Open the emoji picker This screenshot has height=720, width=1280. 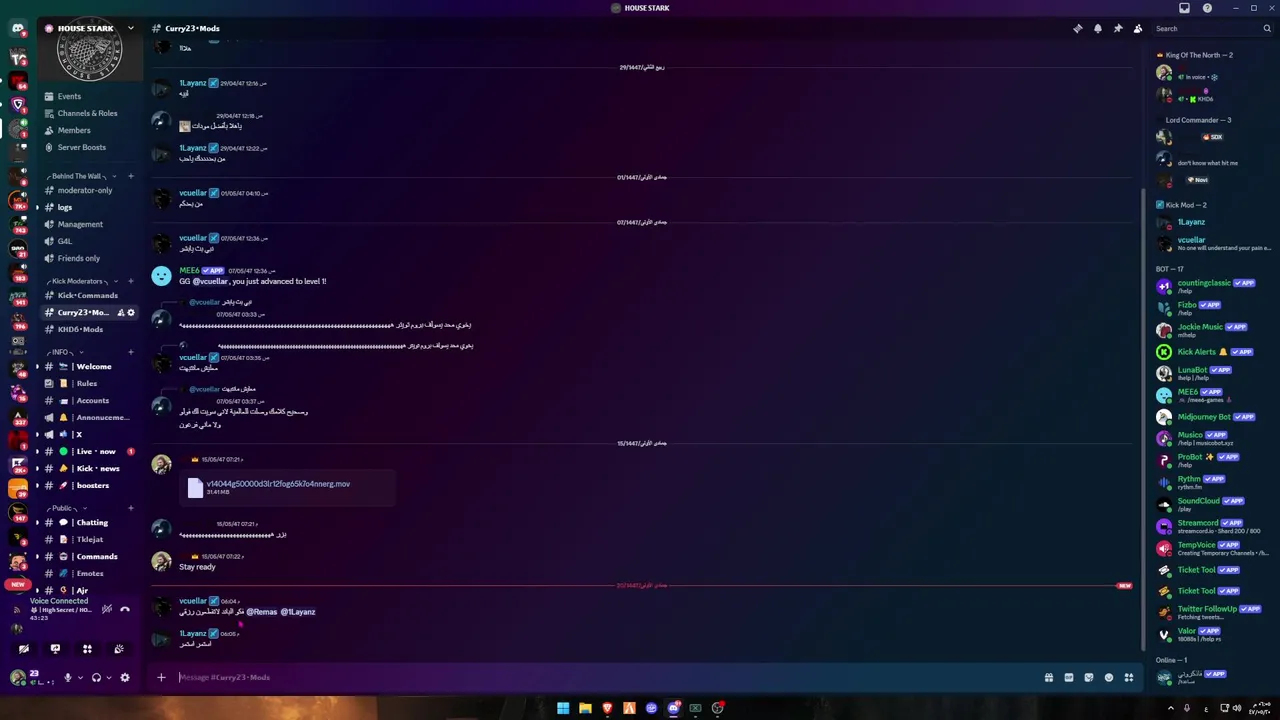point(1109,677)
